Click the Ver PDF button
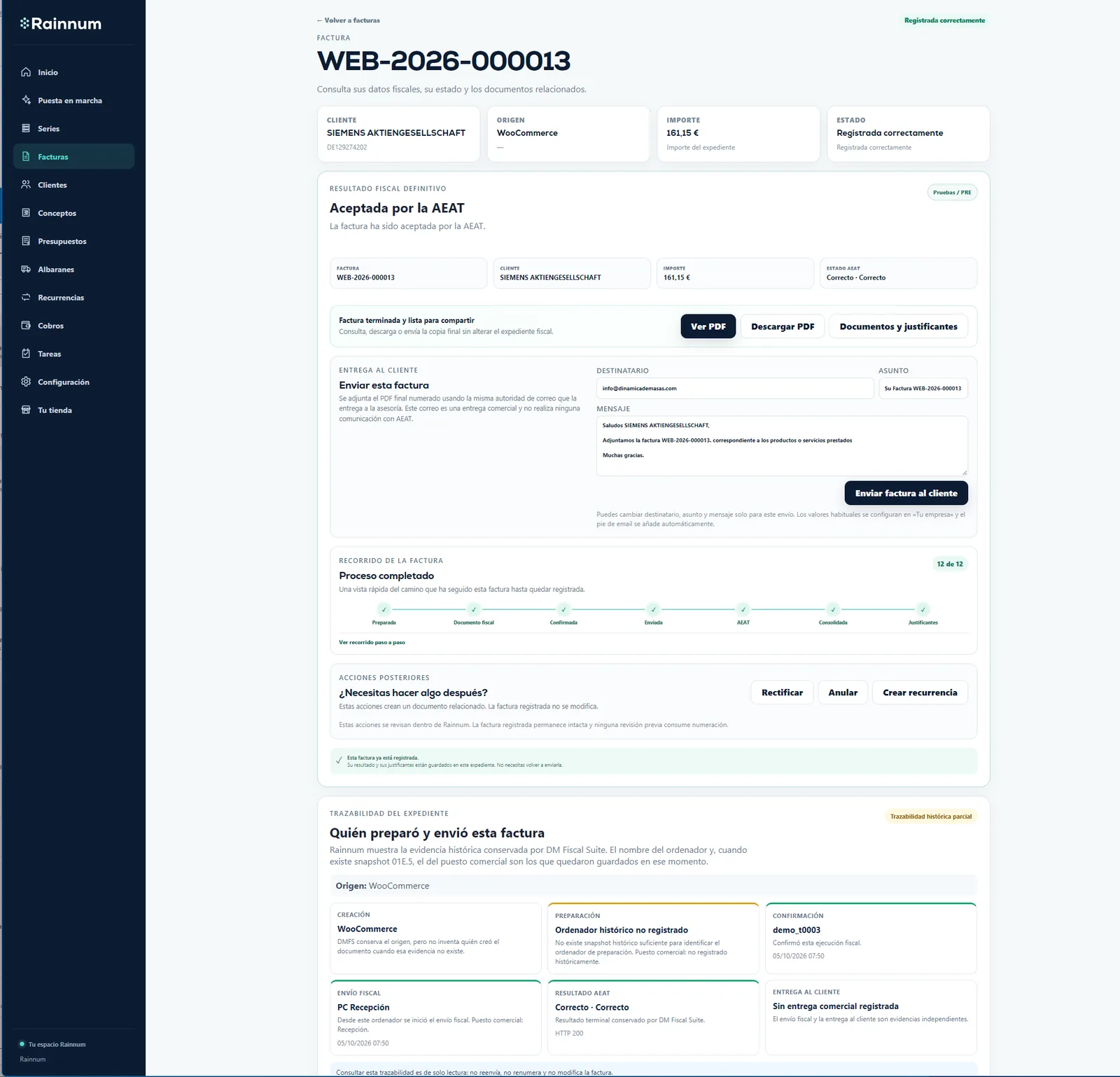Image resolution: width=1120 pixels, height=1077 pixels. 708,326
